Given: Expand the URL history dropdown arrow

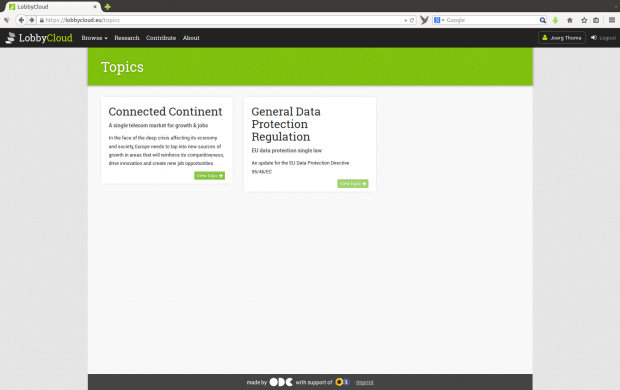Looking at the screenshot, I should (x=406, y=20).
